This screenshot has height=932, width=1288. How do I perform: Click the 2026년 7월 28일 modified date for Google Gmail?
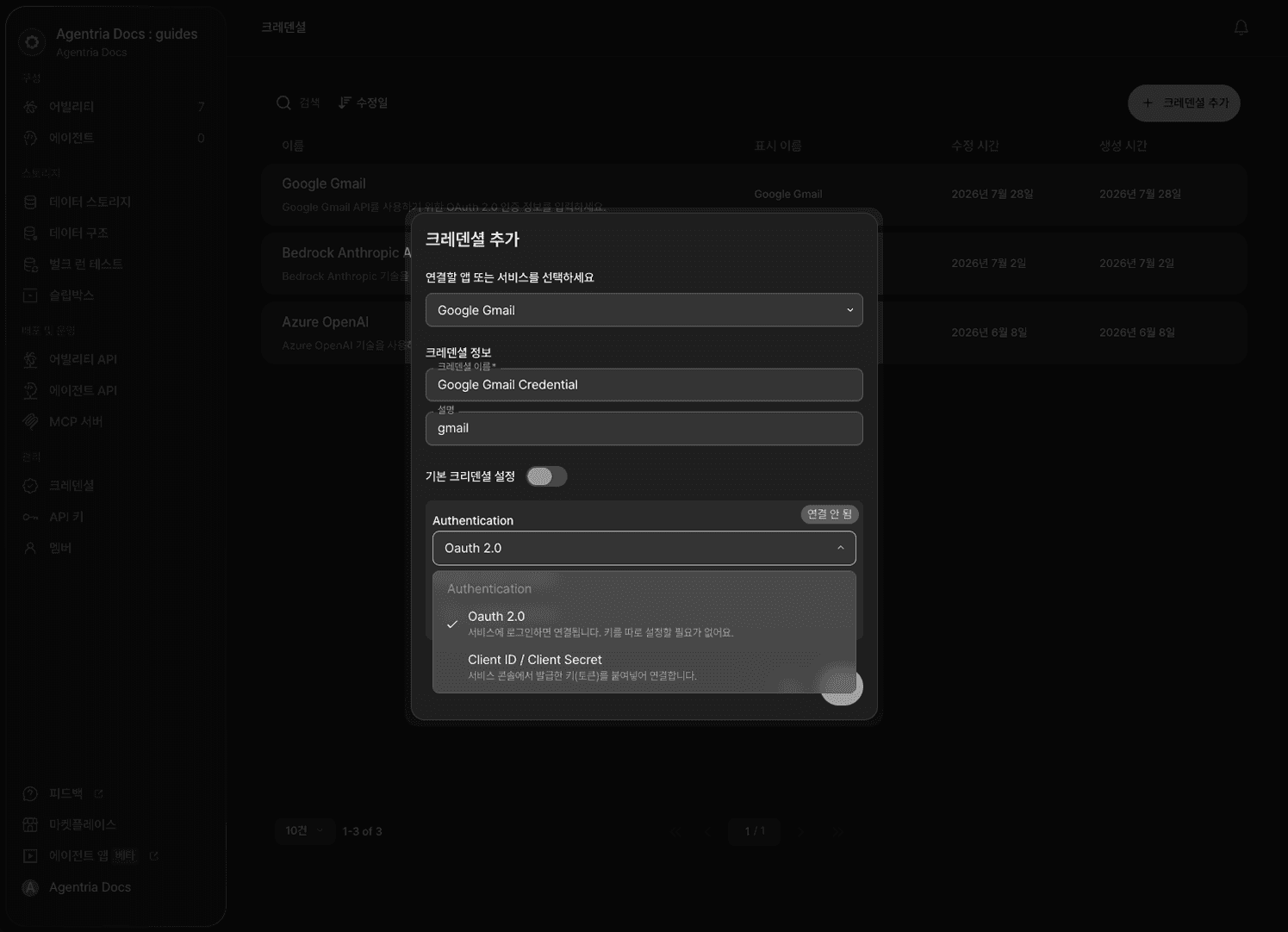pyautogui.click(x=992, y=194)
